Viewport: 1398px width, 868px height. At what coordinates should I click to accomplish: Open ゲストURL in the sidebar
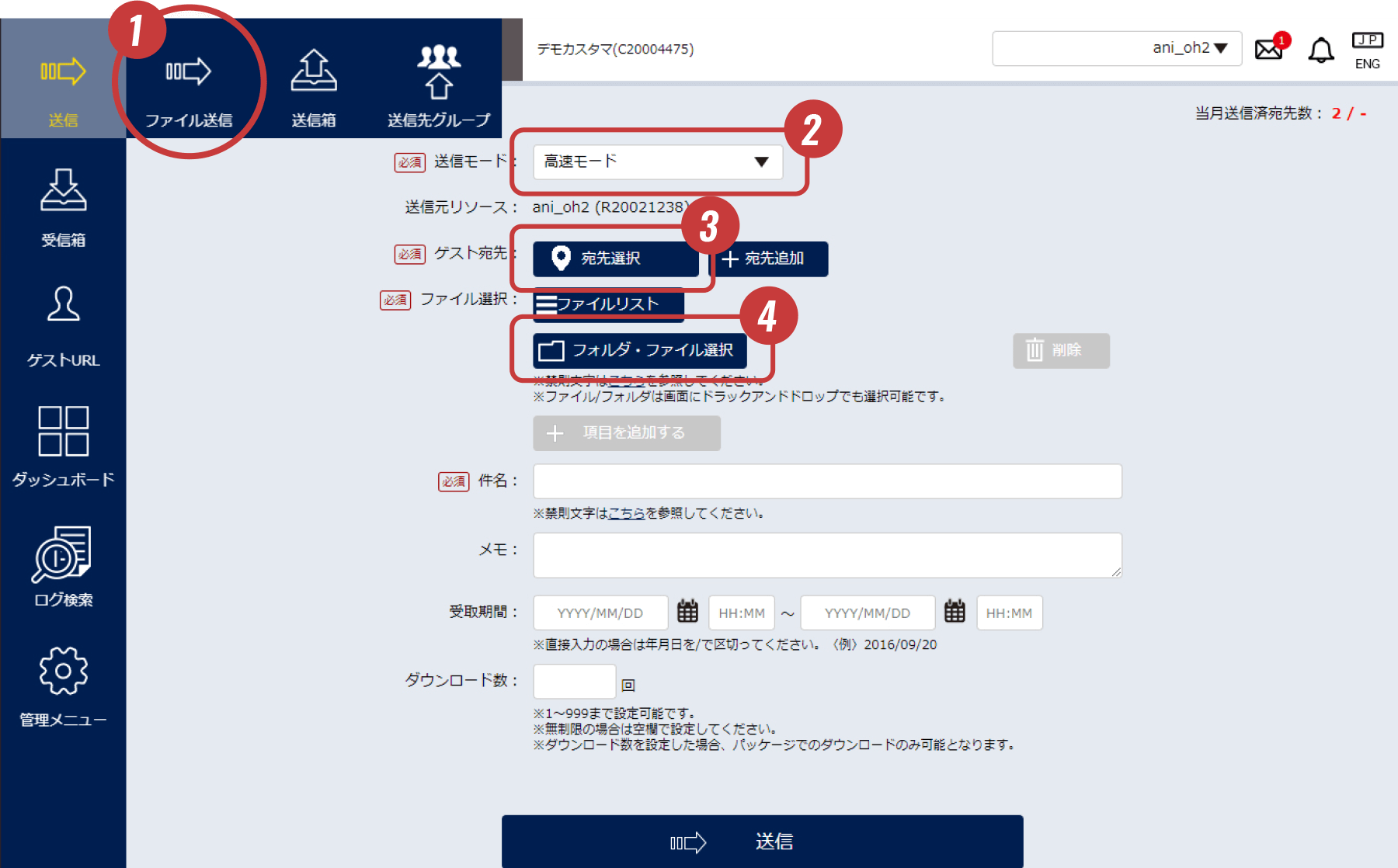pos(63,327)
